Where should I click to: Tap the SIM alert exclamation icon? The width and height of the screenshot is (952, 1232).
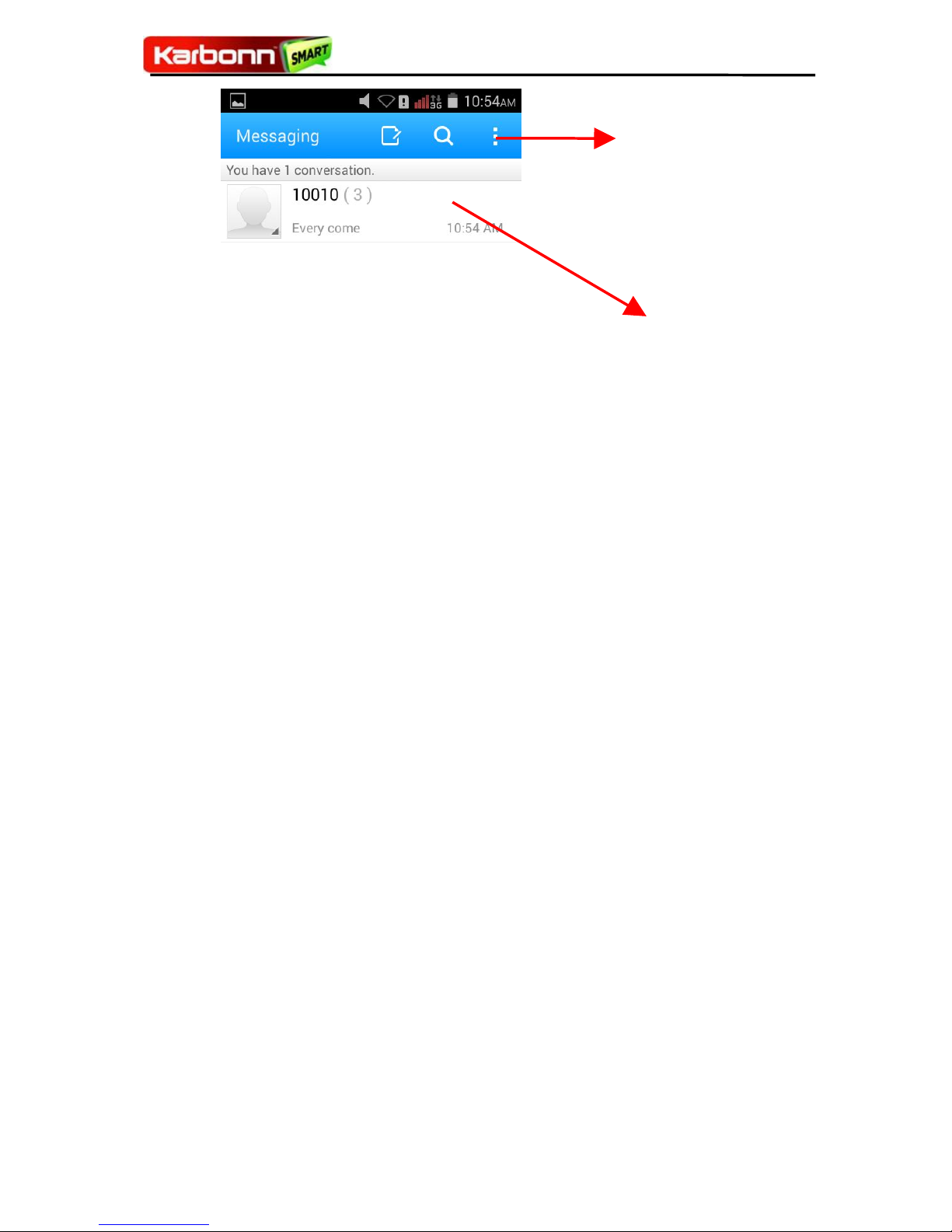pyautogui.click(x=404, y=102)
